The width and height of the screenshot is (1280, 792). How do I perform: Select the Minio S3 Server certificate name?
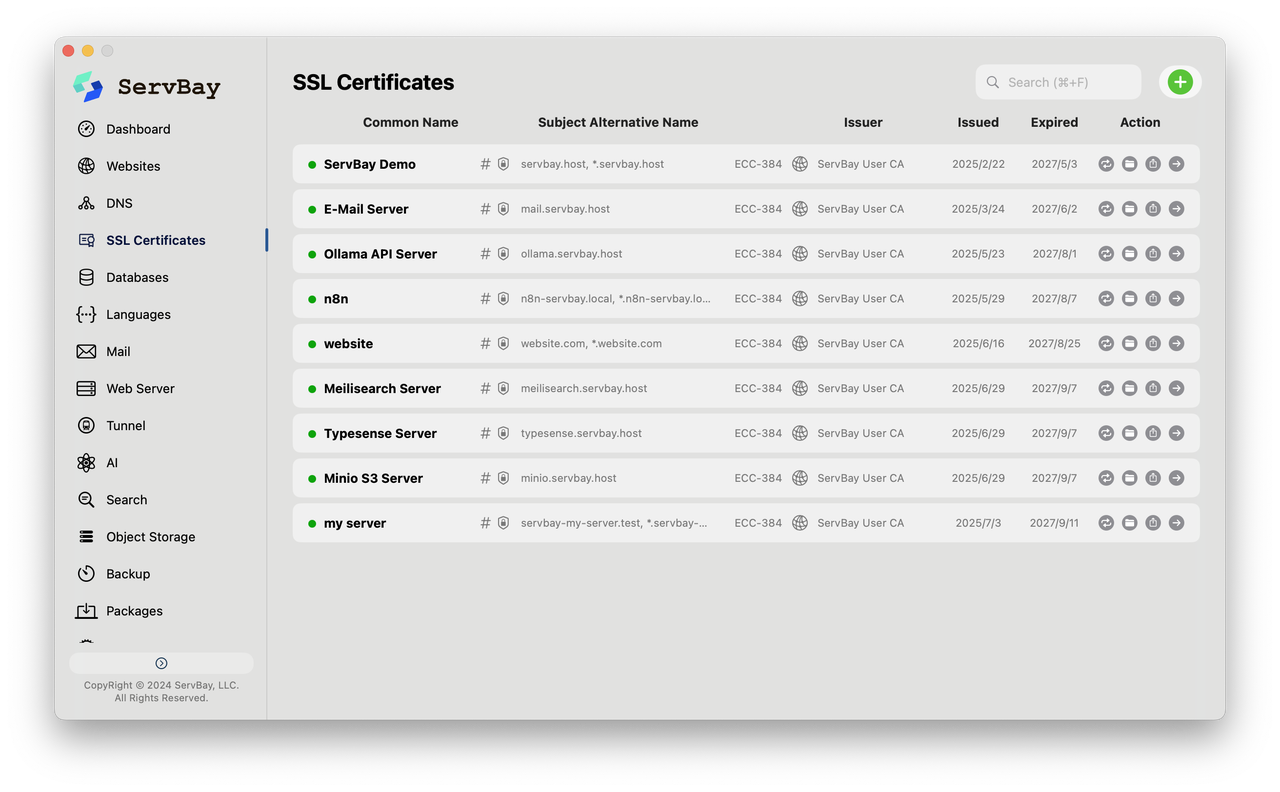(x=373, y=478)
